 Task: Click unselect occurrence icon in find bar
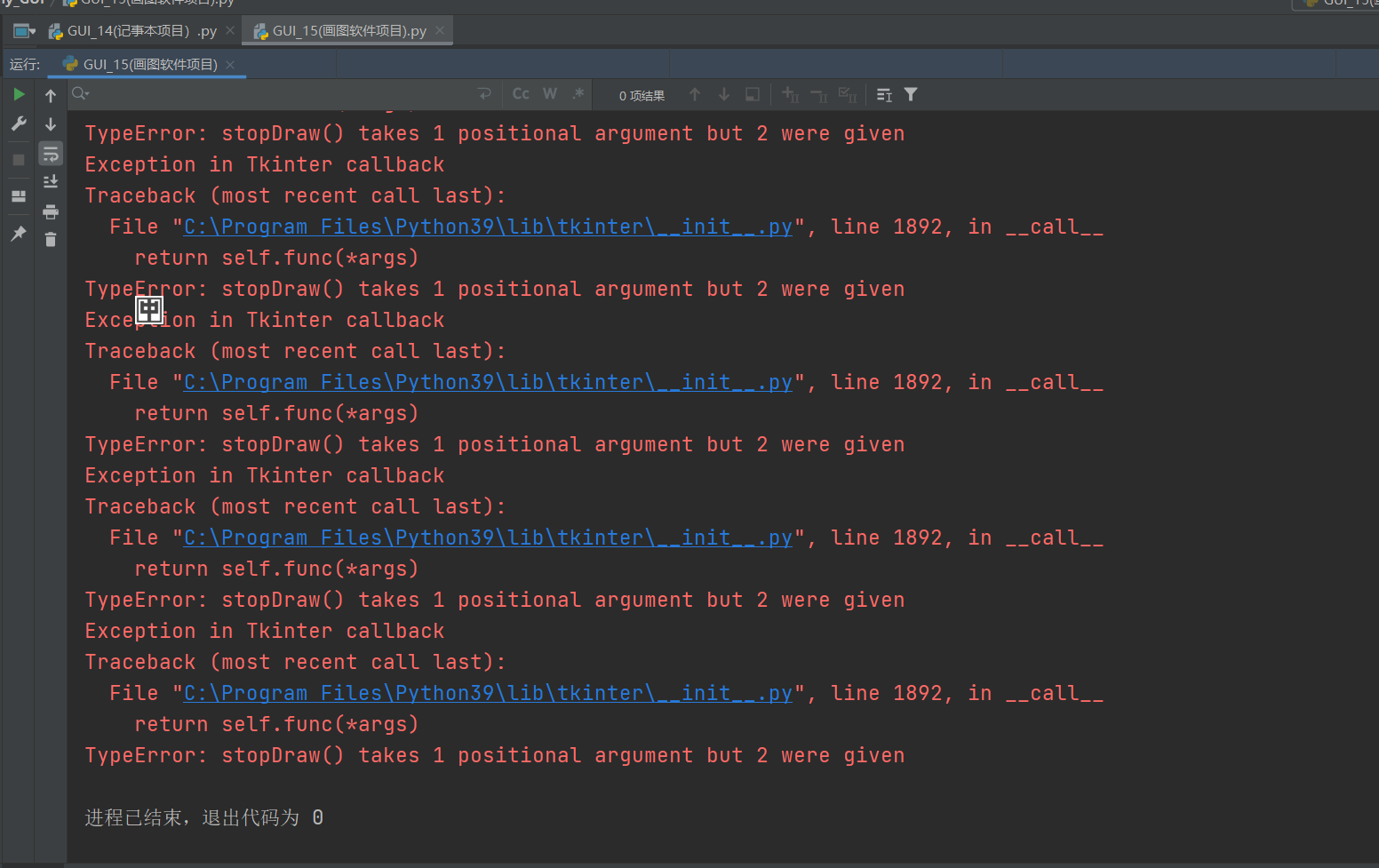point(819,94)
